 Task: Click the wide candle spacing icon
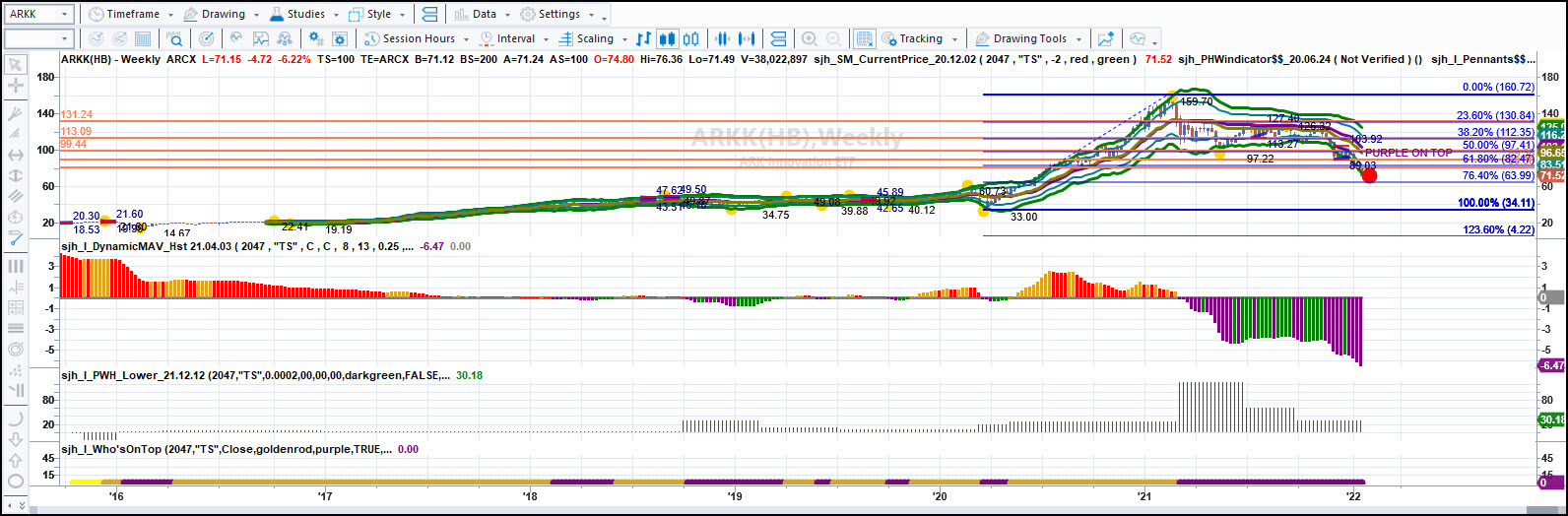point(747,38)
